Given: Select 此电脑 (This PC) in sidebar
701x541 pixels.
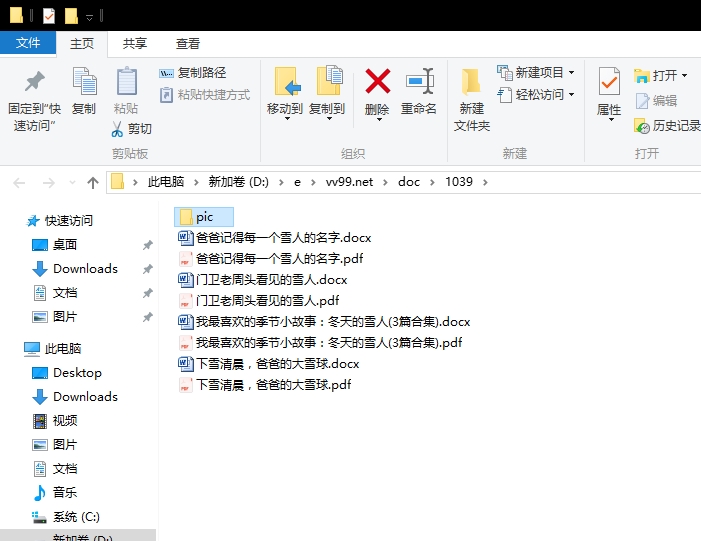Looking at the screenshot, I should click(53, 348).
